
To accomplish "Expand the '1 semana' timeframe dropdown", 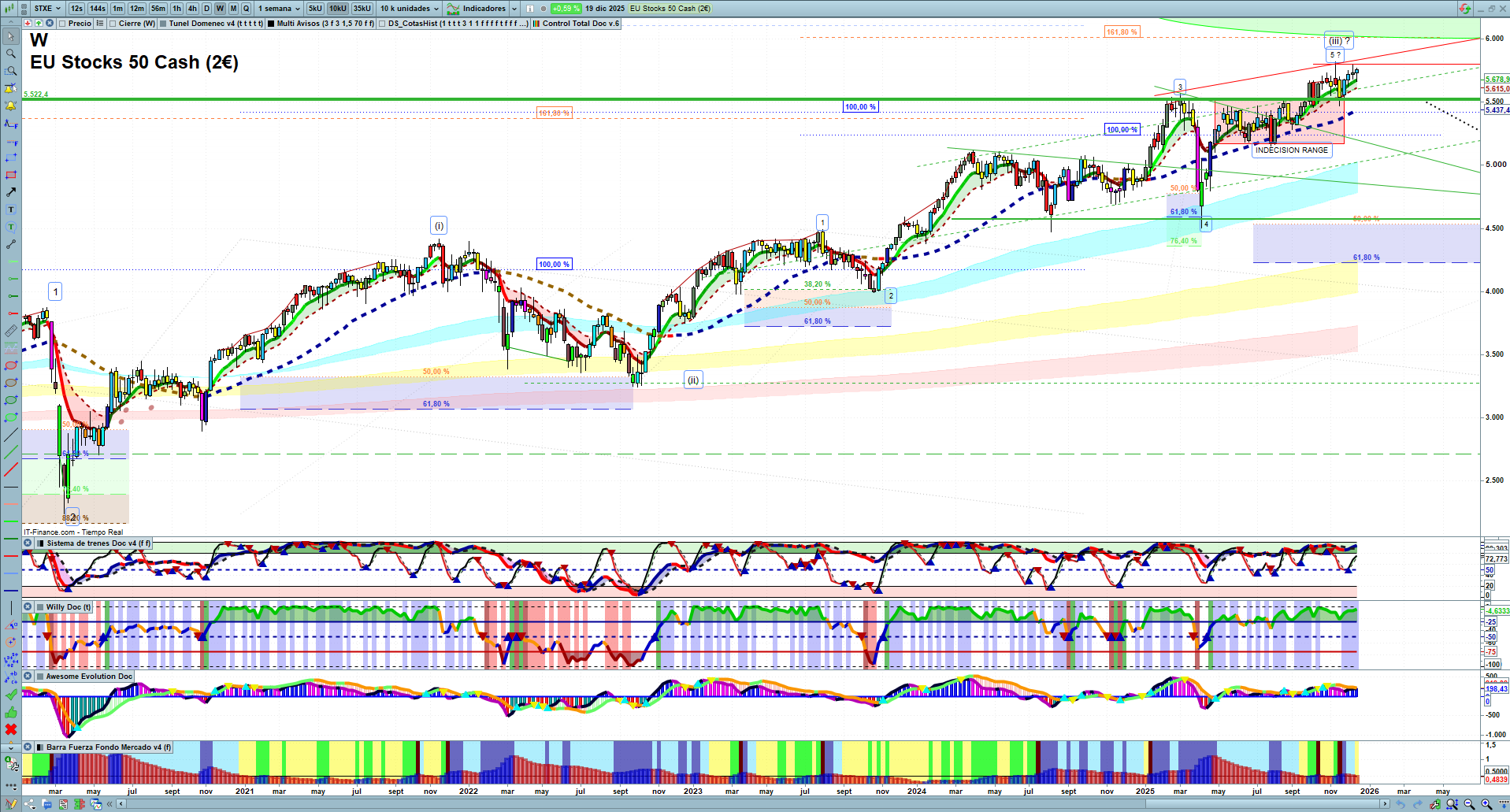I will pyautogui.click(x=278, y=9).
